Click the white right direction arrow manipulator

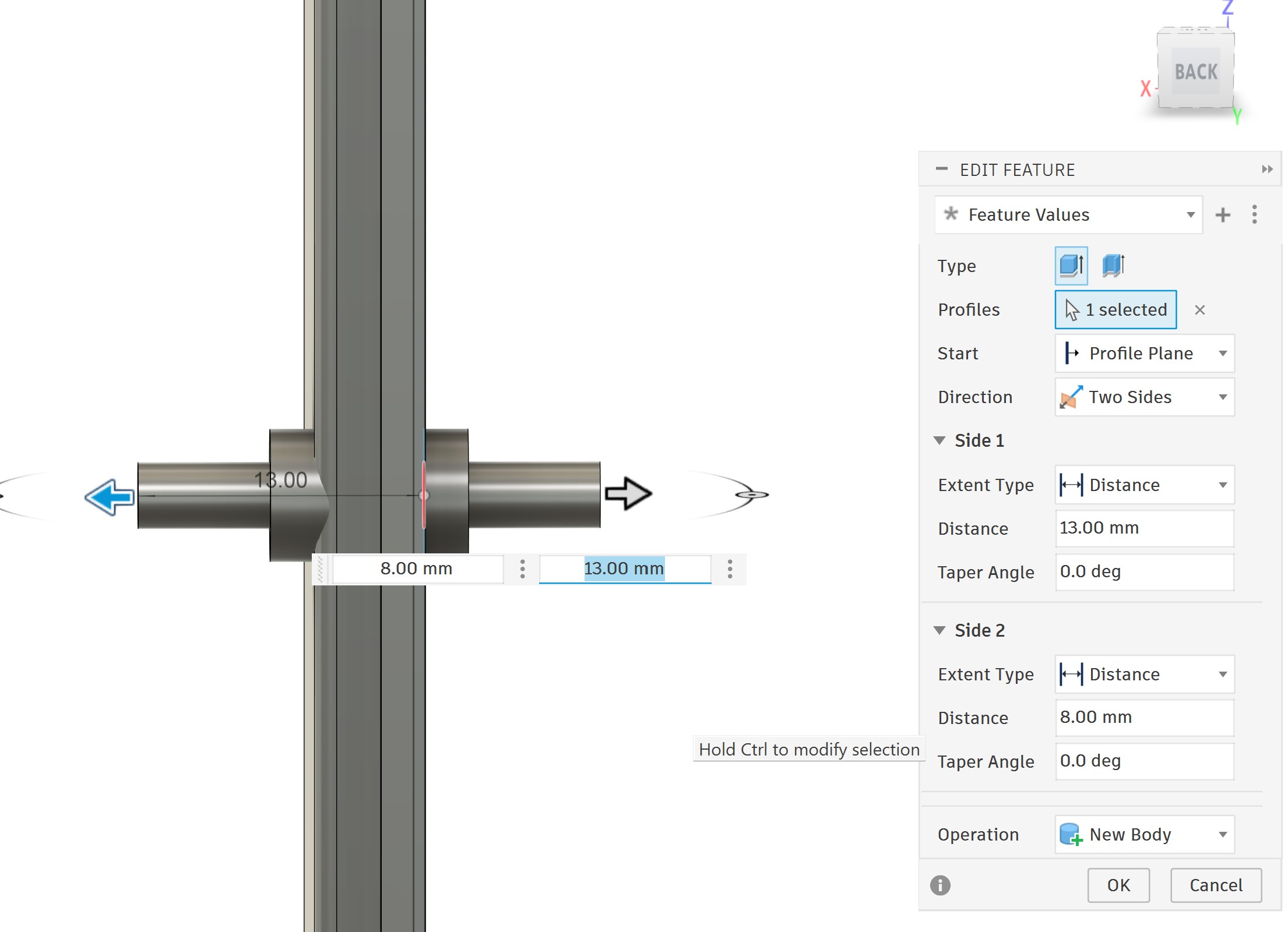pos(628,493)
